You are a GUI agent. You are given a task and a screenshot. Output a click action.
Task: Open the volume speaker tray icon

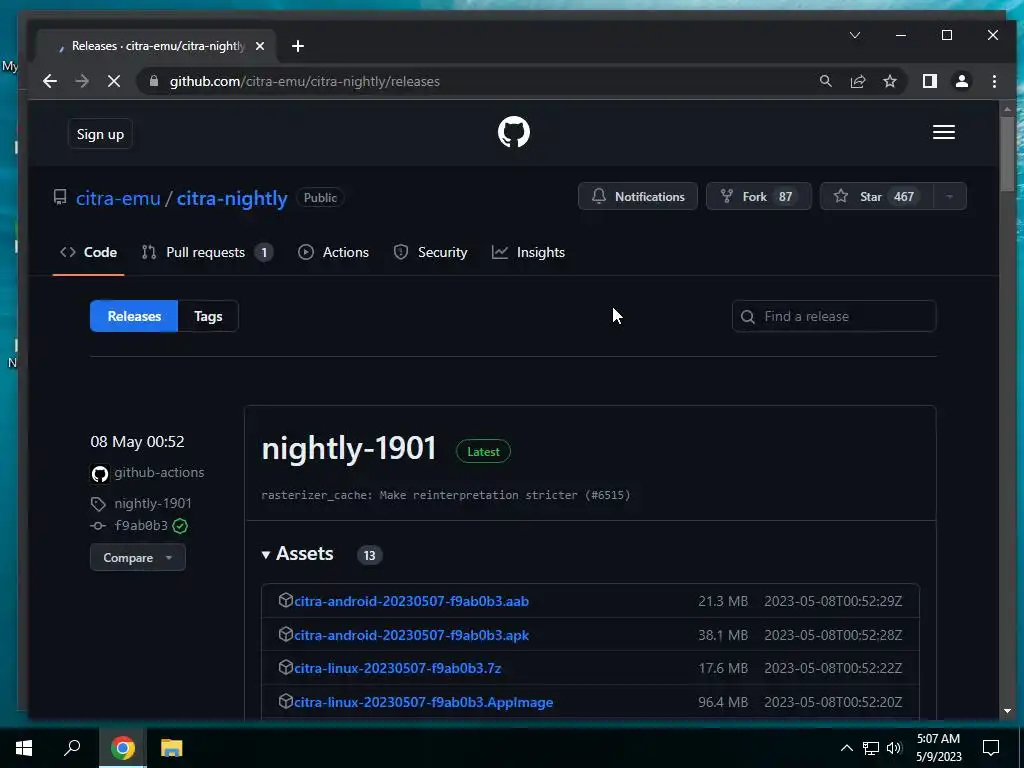pos(894,748)
